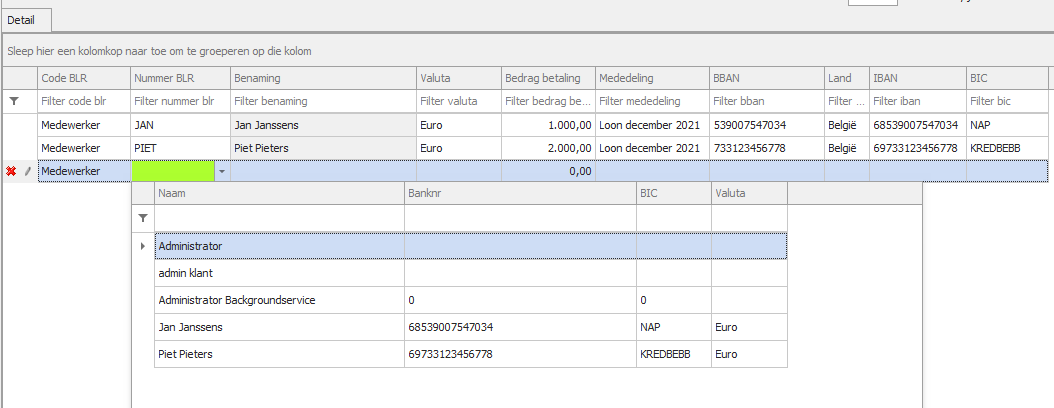Click the Filter bban field

tap(767, 101)
